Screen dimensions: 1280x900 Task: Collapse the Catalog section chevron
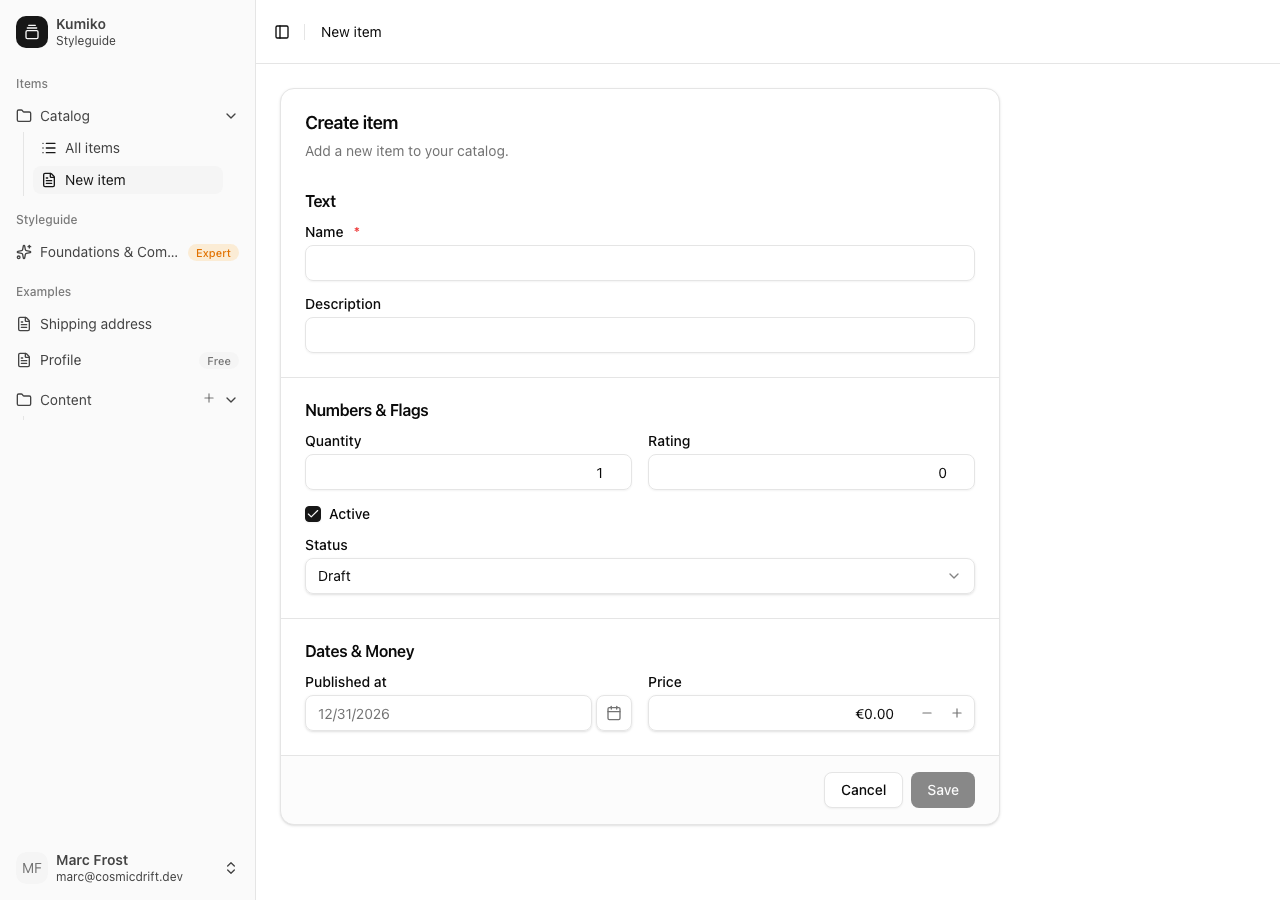point(231,116)
